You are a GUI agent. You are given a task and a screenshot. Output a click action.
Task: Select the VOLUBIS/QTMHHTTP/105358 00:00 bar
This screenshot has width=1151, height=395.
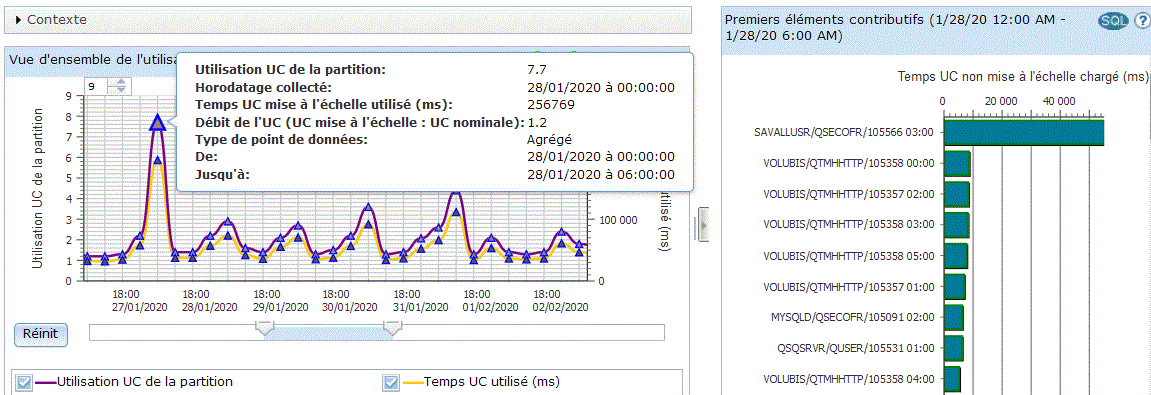coord(957,164)
